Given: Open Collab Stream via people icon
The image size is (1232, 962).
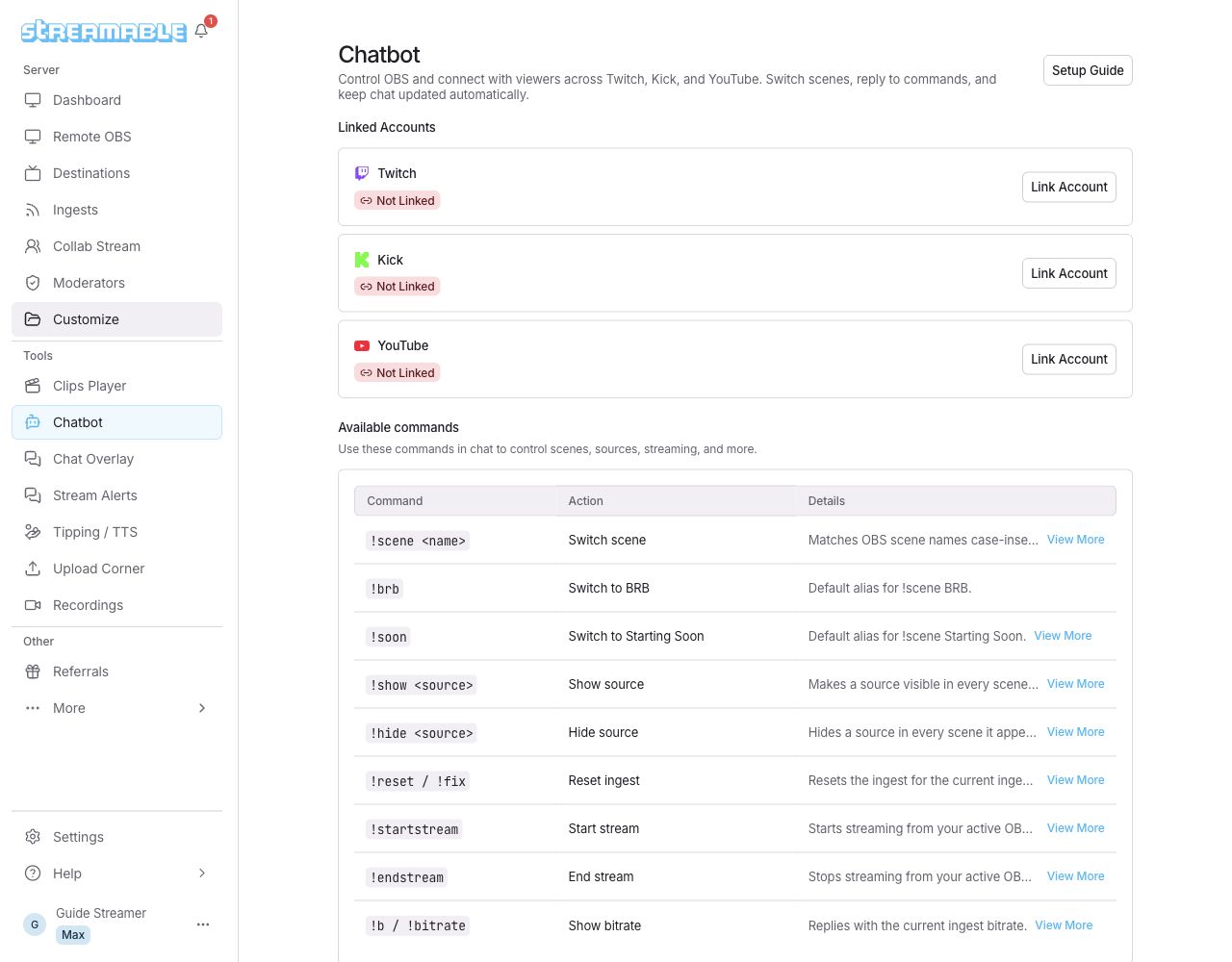Looking at the screenshot, I should click(x=33, y=246).
